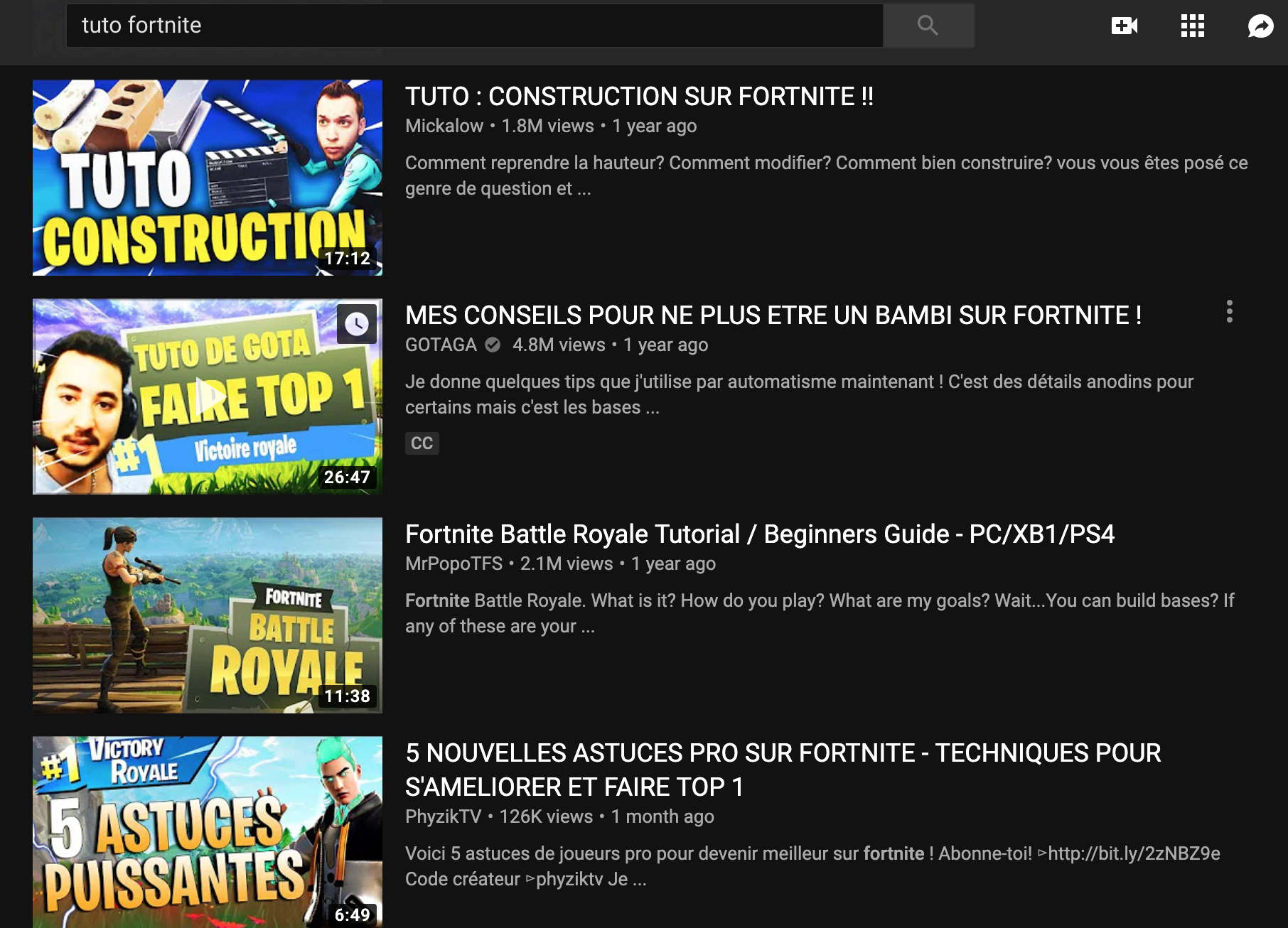Visit the Mickalow channel link
This screenshot has height=928, width=1288.
(444, 126)
